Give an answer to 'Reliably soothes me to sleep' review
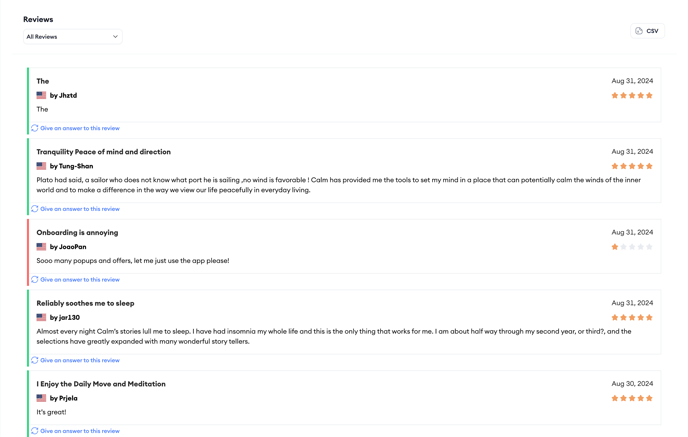Viewport: 688px width, 437px height. point(80,360)
